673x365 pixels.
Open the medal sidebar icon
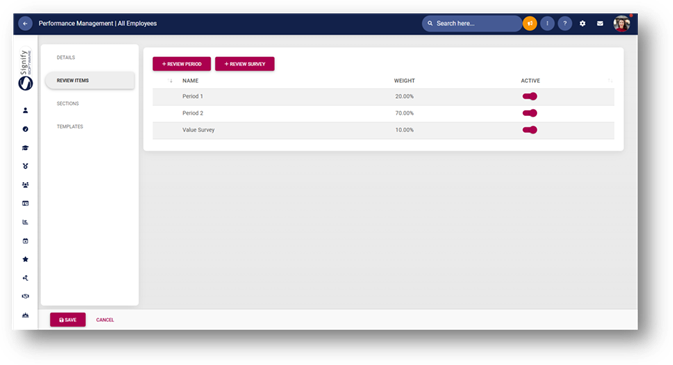tap(25, 166)
